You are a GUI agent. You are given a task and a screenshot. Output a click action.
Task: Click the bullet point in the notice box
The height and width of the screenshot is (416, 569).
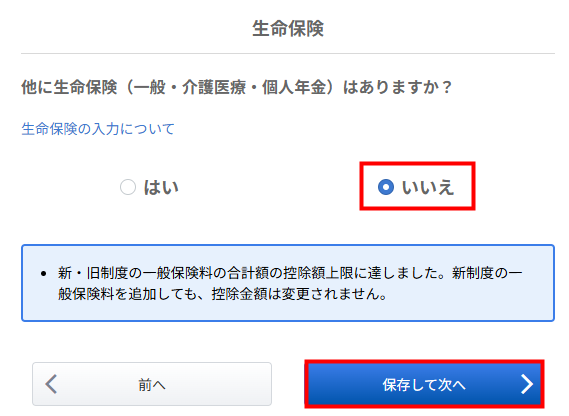[x=44, y=273]
